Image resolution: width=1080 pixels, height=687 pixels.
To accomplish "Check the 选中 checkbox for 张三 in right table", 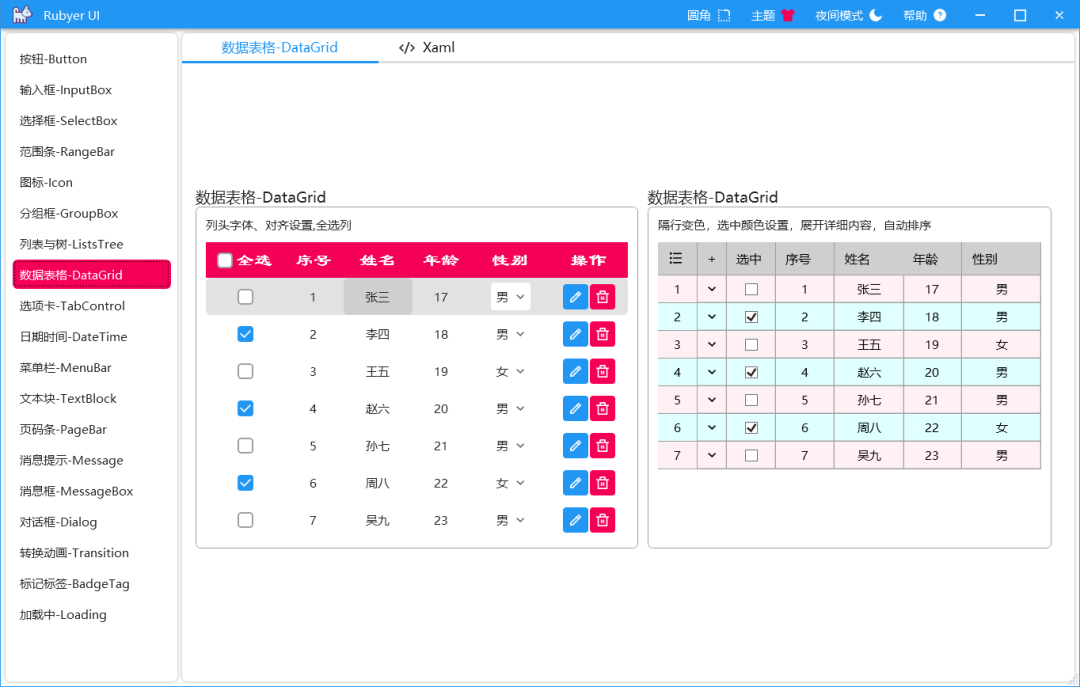I will point(751,287).
